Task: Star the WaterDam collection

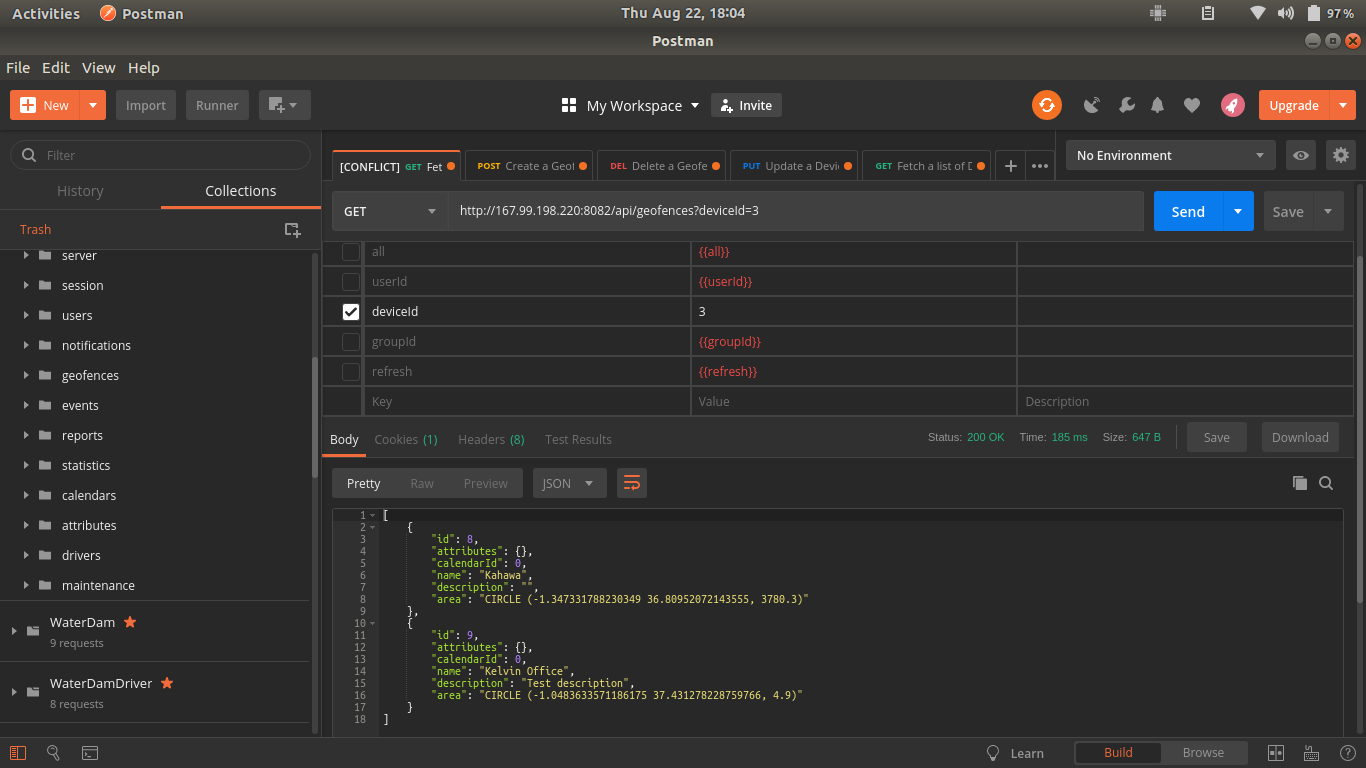Action: pyautogui.click(x=130, y=622)
